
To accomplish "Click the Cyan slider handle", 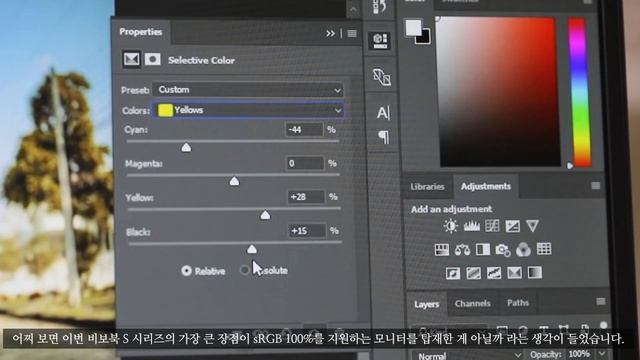I will tap(186, 147).
